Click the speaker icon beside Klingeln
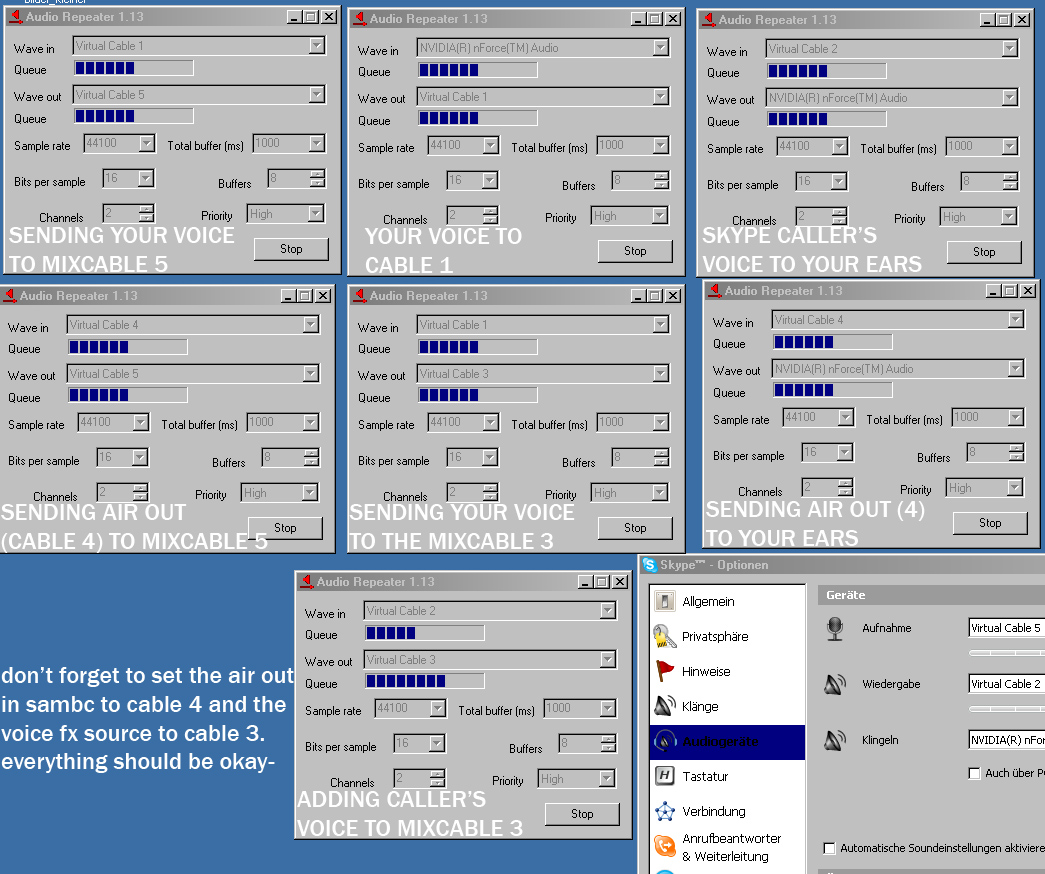 click(835, 740)
